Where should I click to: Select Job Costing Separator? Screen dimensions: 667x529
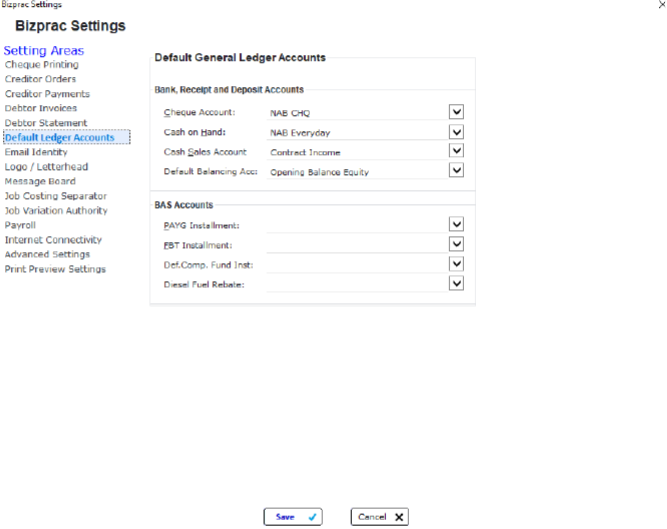coord(56,196)
